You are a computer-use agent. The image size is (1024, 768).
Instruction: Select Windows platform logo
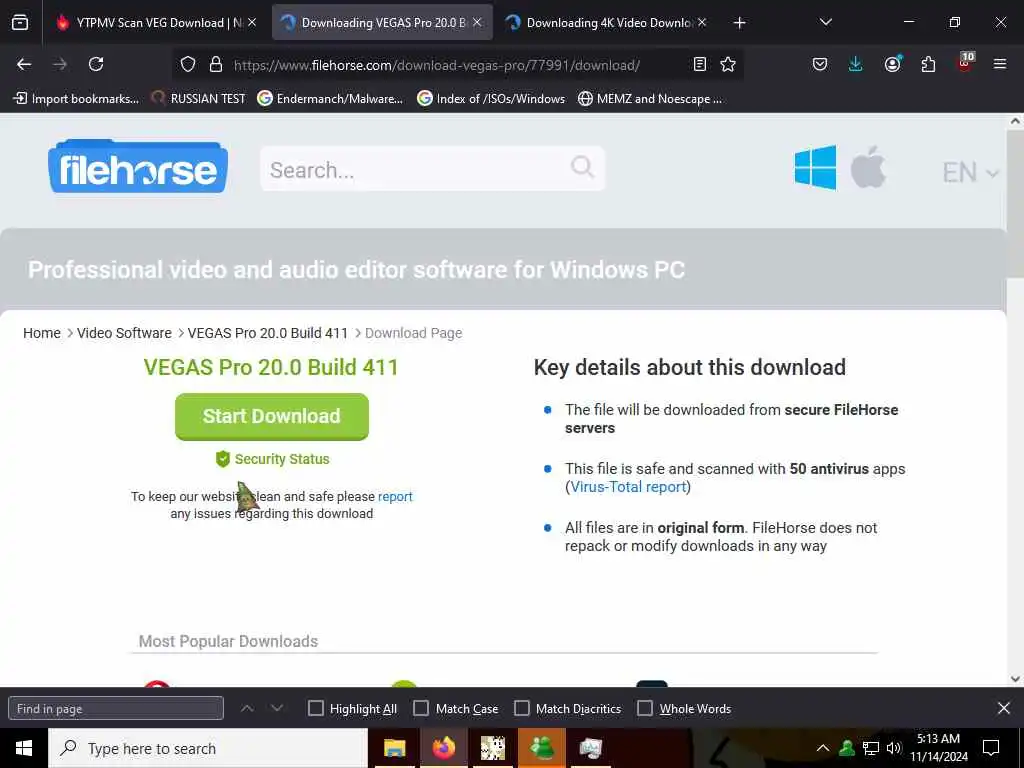point(815,167)
